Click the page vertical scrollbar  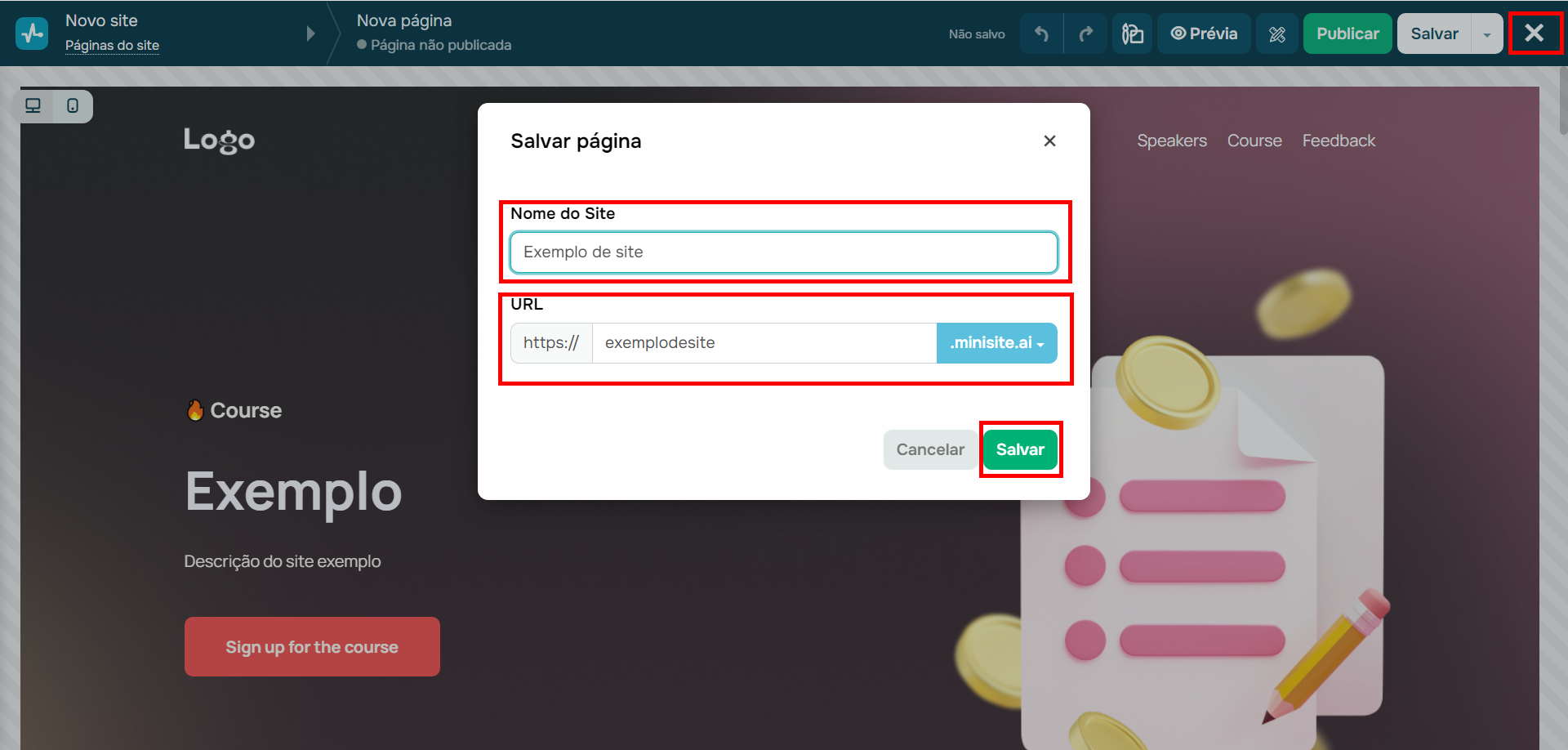click(x=1563, y=101)
